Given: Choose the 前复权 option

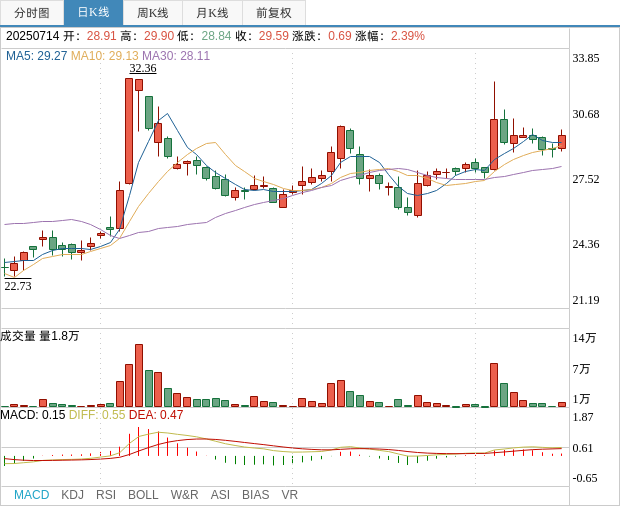Looking at the screenshot, I should (x=274, y=13).
